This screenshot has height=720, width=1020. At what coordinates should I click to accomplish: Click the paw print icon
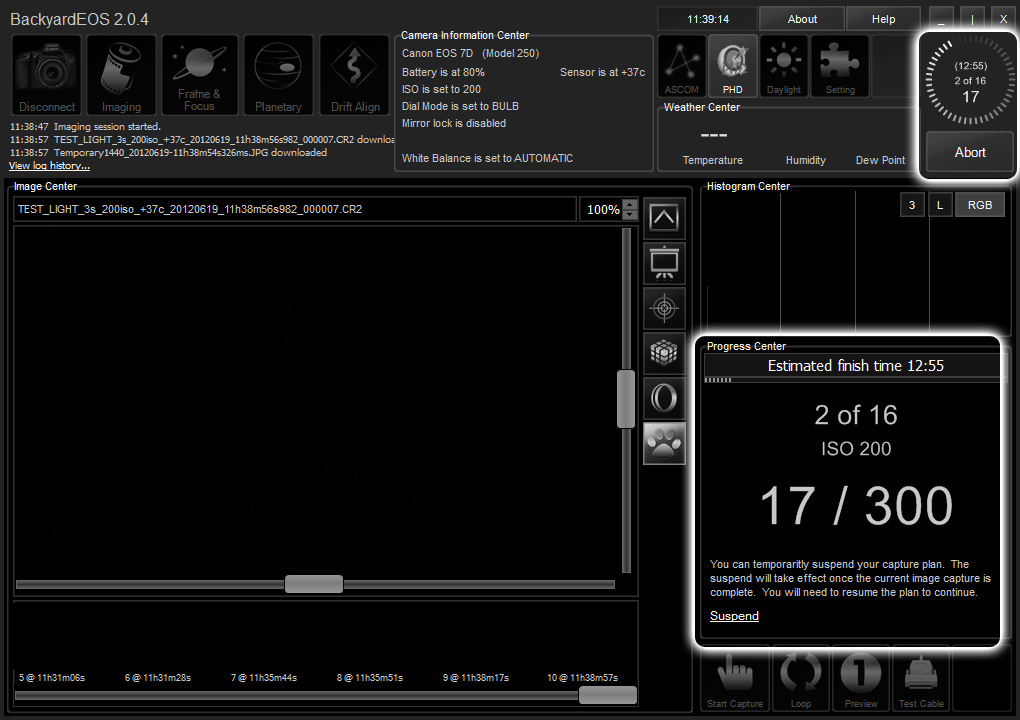pyautogui.click(x=664, y=443)
